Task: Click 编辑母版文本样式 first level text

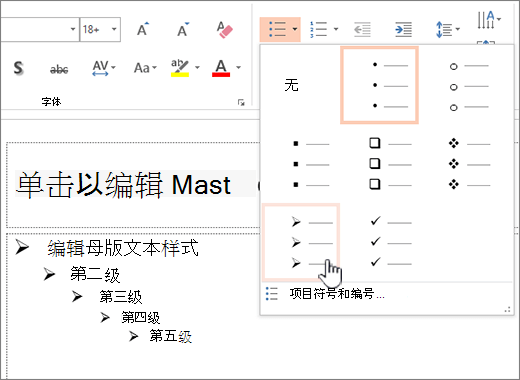Action: 123,248
